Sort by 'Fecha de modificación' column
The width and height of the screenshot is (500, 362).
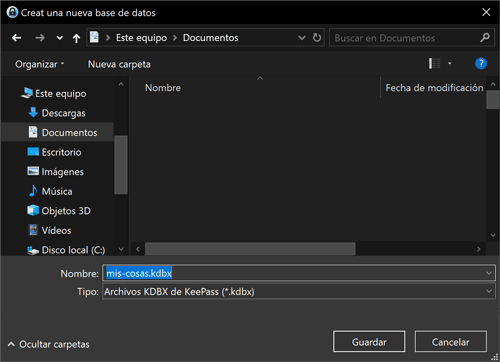(x=434, y=88)
